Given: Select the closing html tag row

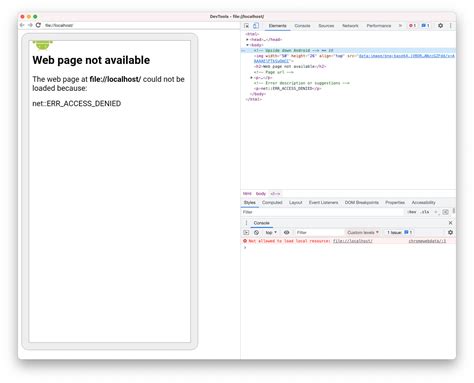Looking at the screenshot, I should [254, 99].
